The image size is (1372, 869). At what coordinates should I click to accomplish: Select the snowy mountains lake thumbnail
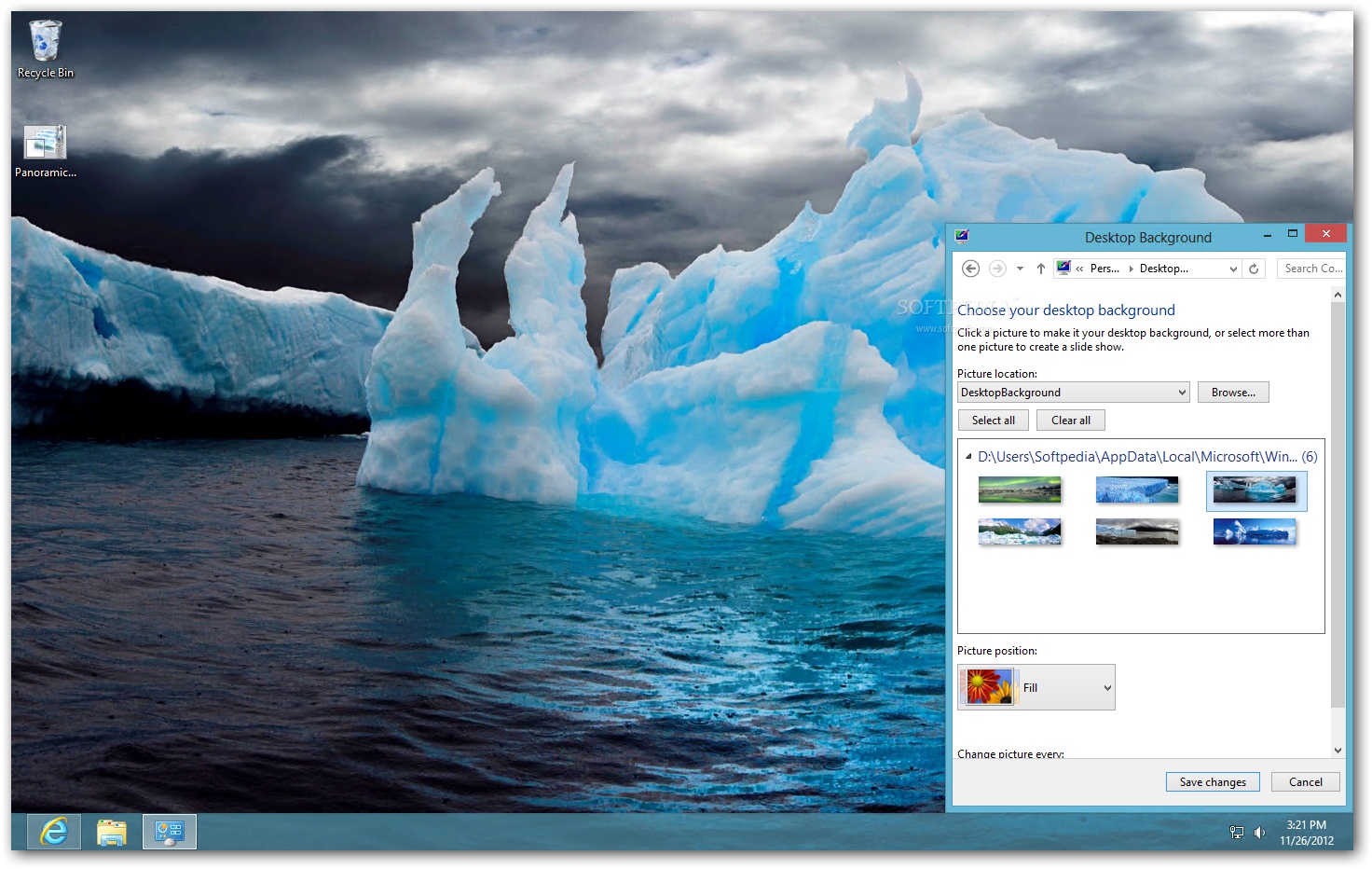[1020, 531]
